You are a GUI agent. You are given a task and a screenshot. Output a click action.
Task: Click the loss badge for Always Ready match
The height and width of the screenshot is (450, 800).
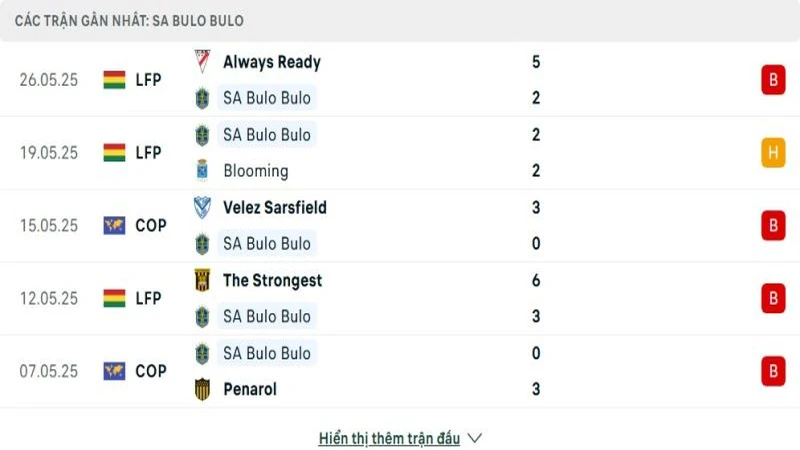click(x=772, y=80)
